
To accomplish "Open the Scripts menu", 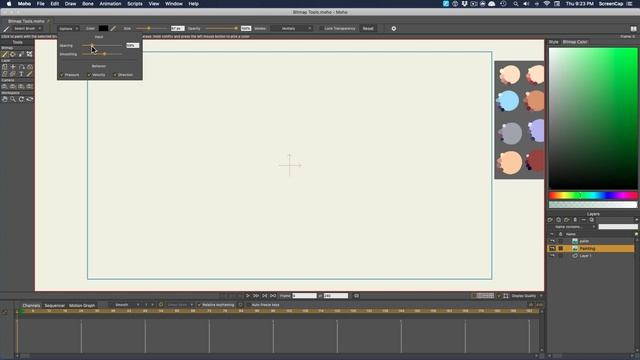I will point(135,4).
